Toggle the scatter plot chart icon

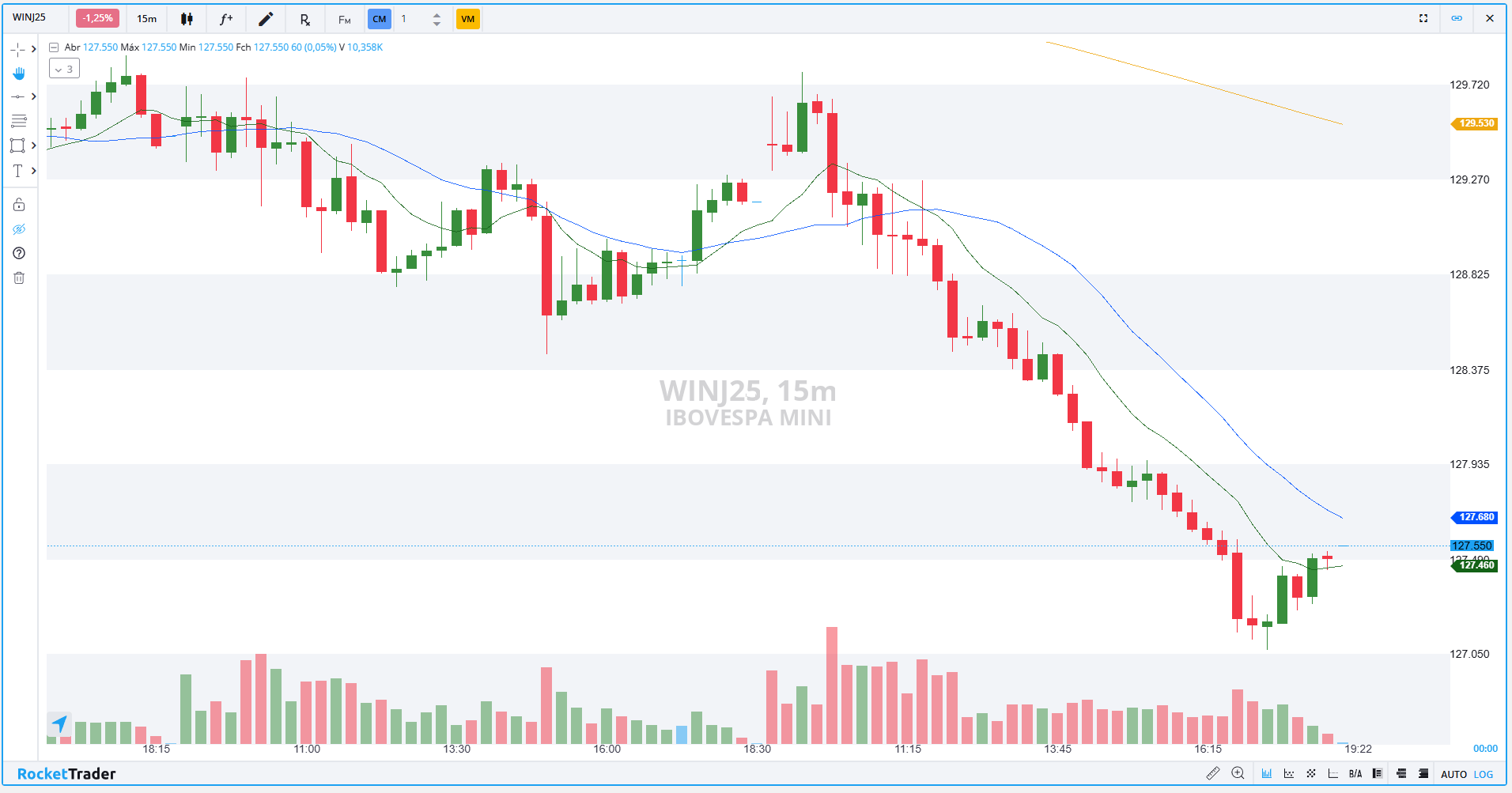click(1289, 774)
